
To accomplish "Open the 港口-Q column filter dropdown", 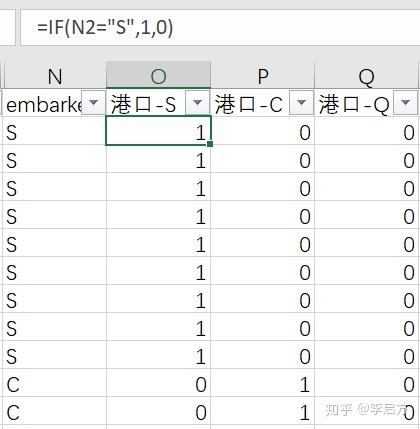I will click(406, 103).
